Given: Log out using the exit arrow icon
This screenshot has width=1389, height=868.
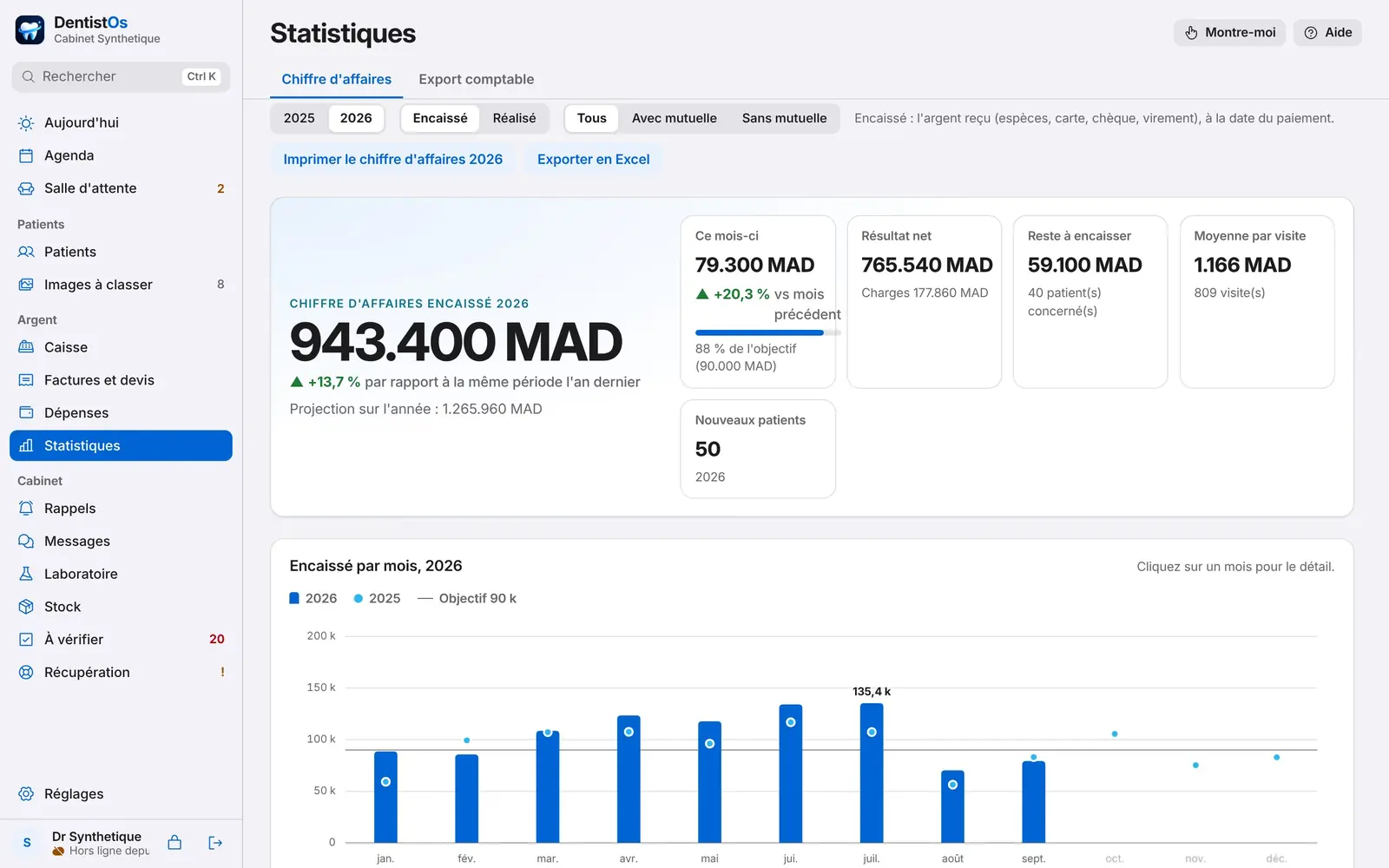Looking at the screenshot, I should click(215, 843).
